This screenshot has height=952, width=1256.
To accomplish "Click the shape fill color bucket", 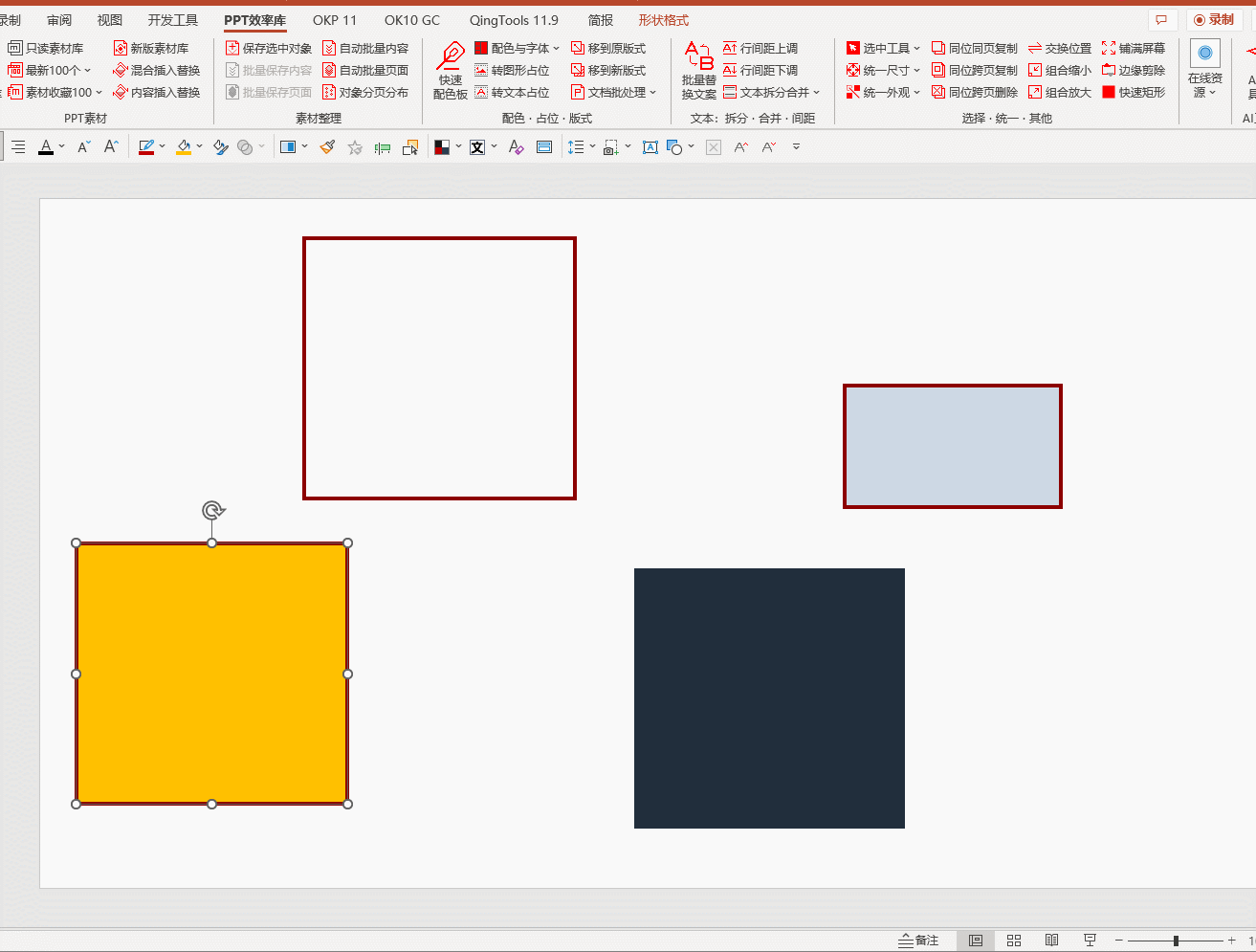I will point(184,146).
